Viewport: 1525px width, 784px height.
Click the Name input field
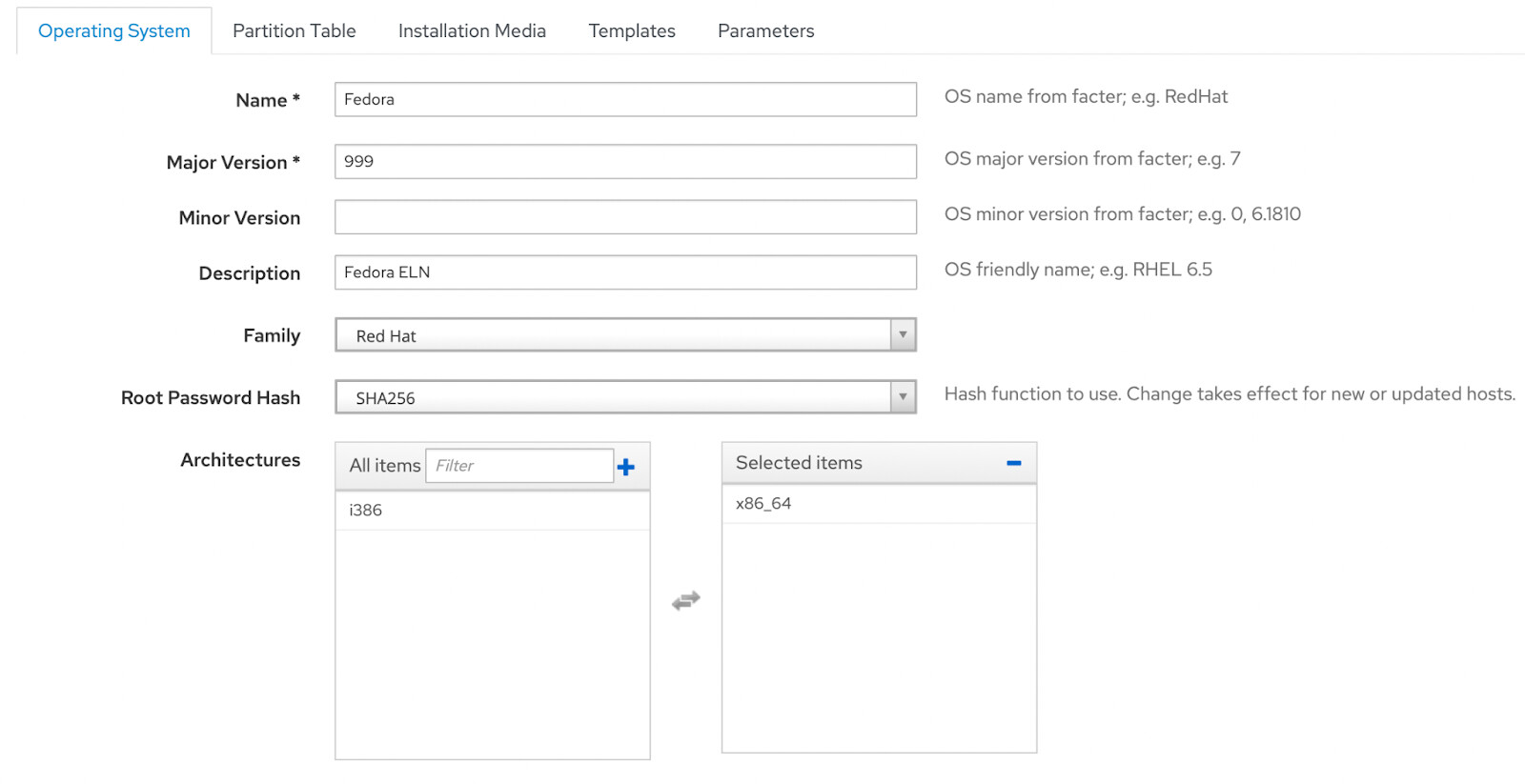[625, 99]
